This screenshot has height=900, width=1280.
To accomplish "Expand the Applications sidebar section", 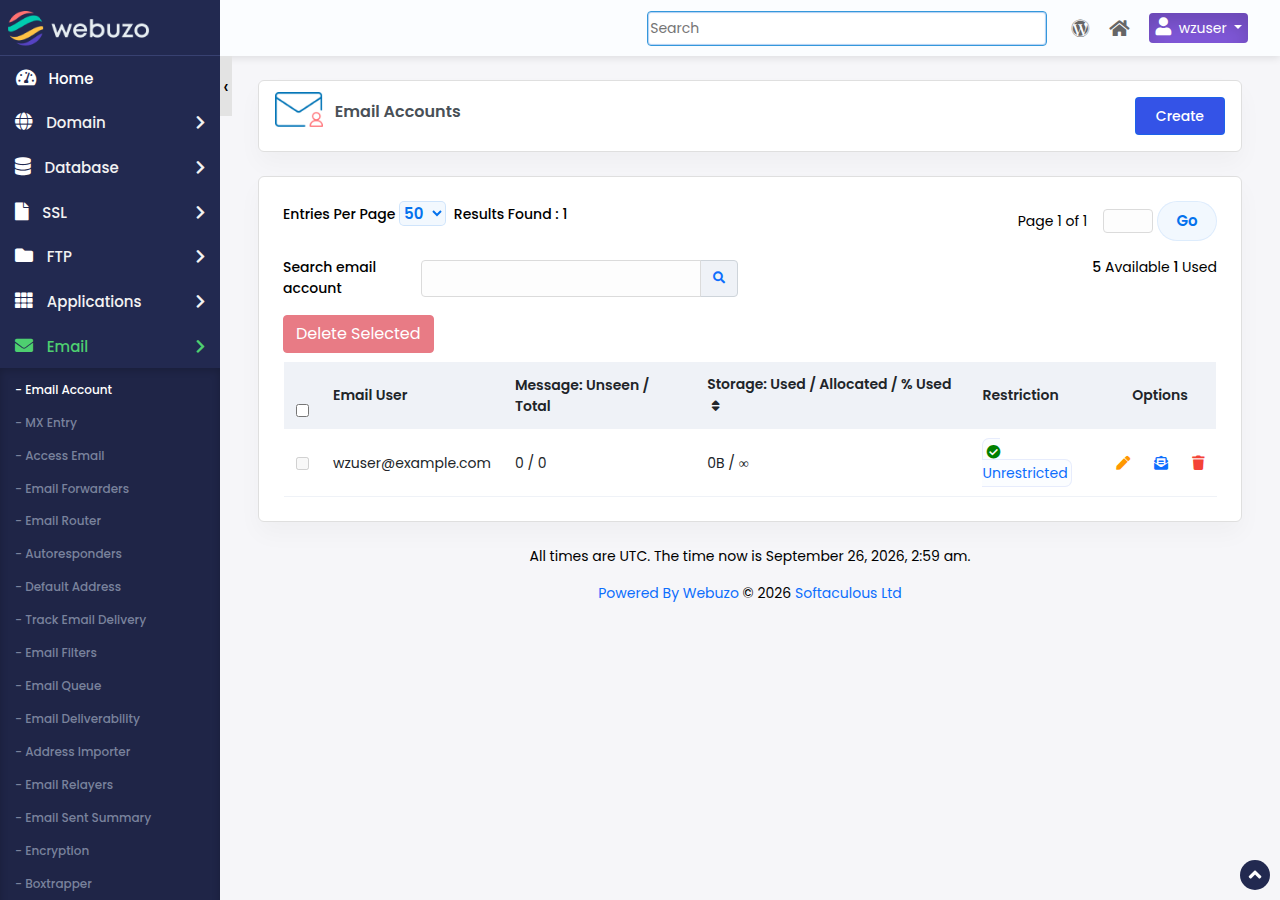I will 110,301.
